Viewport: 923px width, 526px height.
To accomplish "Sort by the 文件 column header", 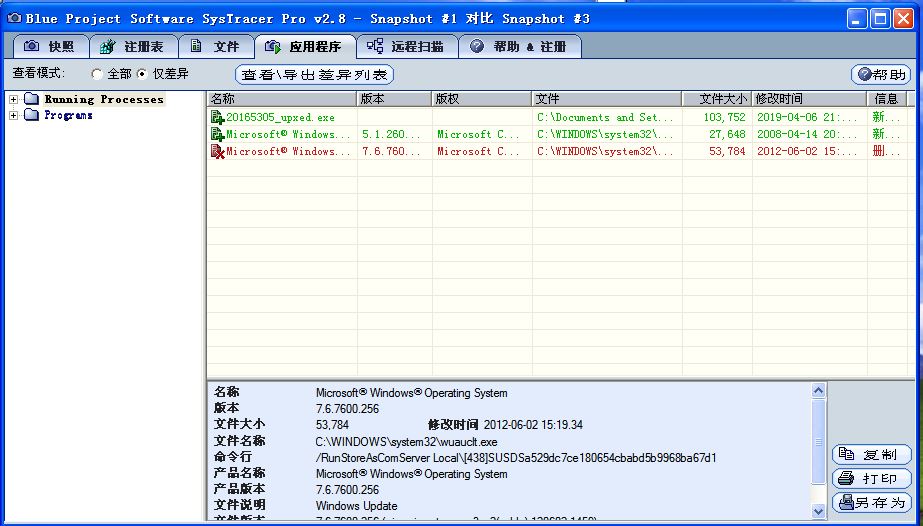I will pos(607,99).
